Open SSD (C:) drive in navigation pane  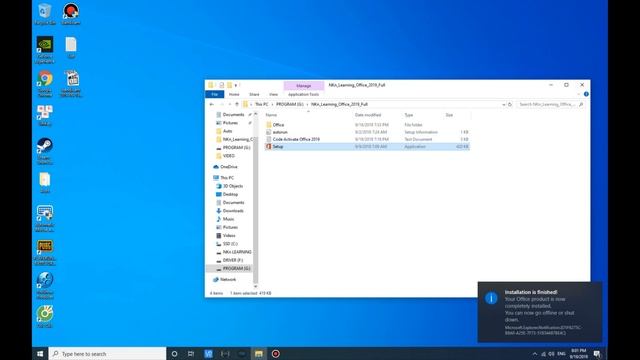pyautogui.click(x=227, y=244)
